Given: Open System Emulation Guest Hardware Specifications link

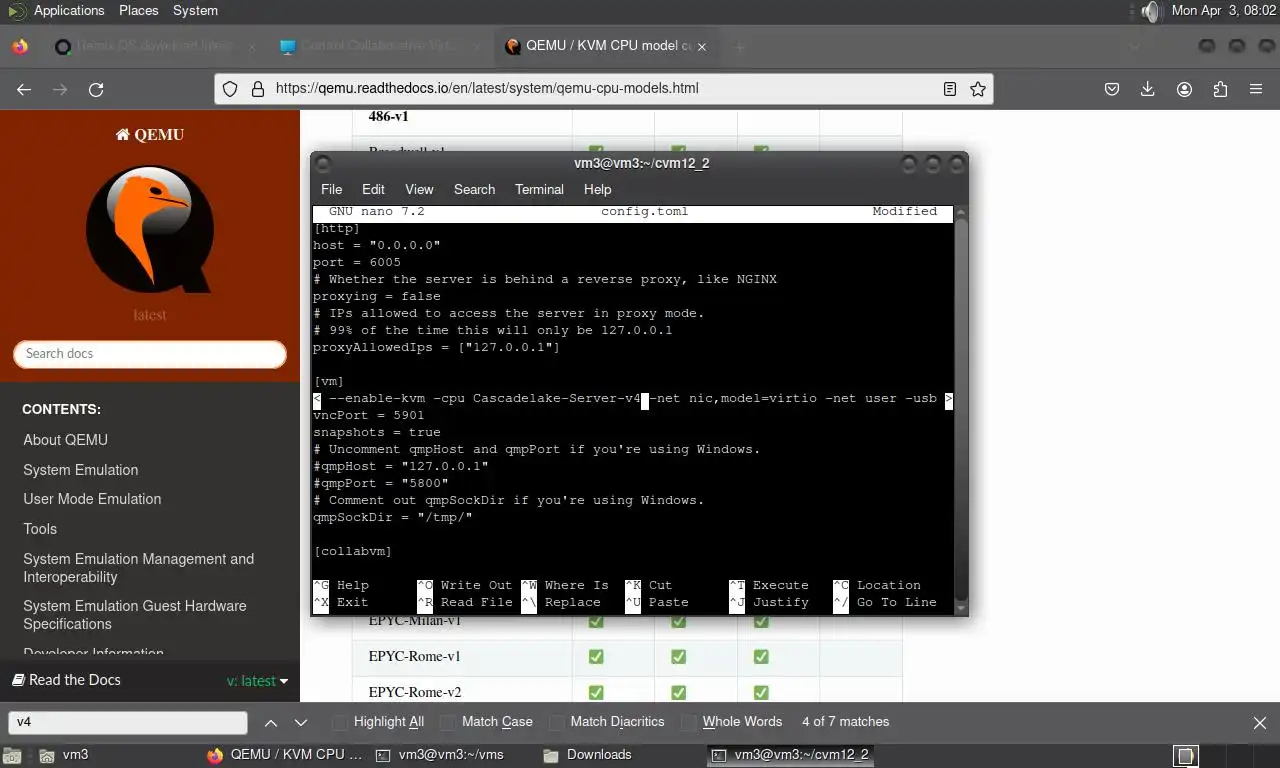Looking at the screenshot, I should point(135,615).
